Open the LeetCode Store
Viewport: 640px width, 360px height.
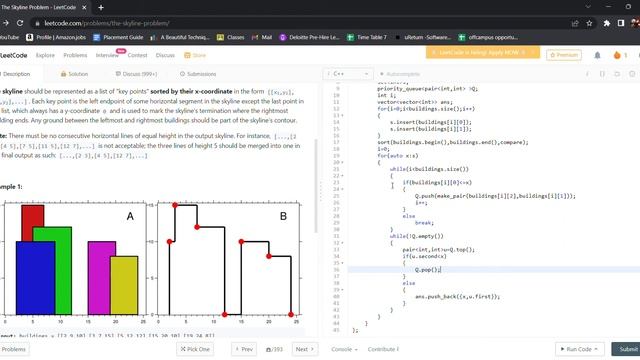coord(195,55)
